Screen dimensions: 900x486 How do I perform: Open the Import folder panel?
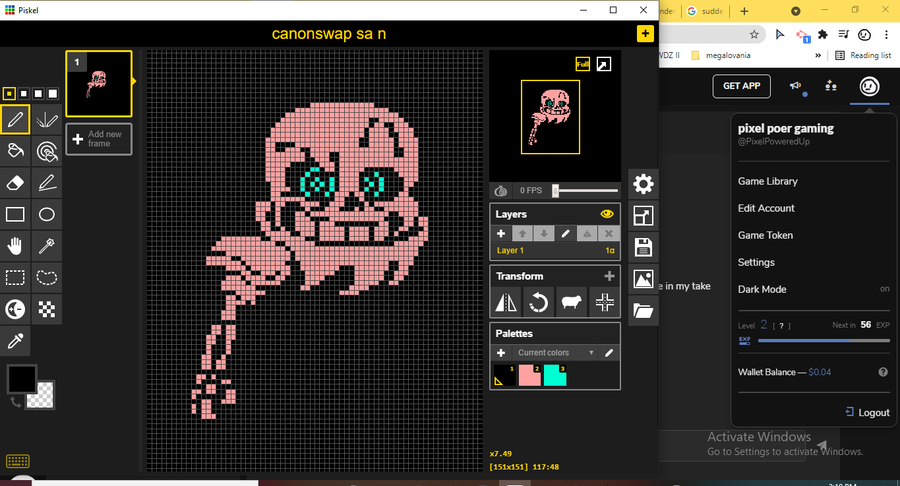[x=643, y=311]
